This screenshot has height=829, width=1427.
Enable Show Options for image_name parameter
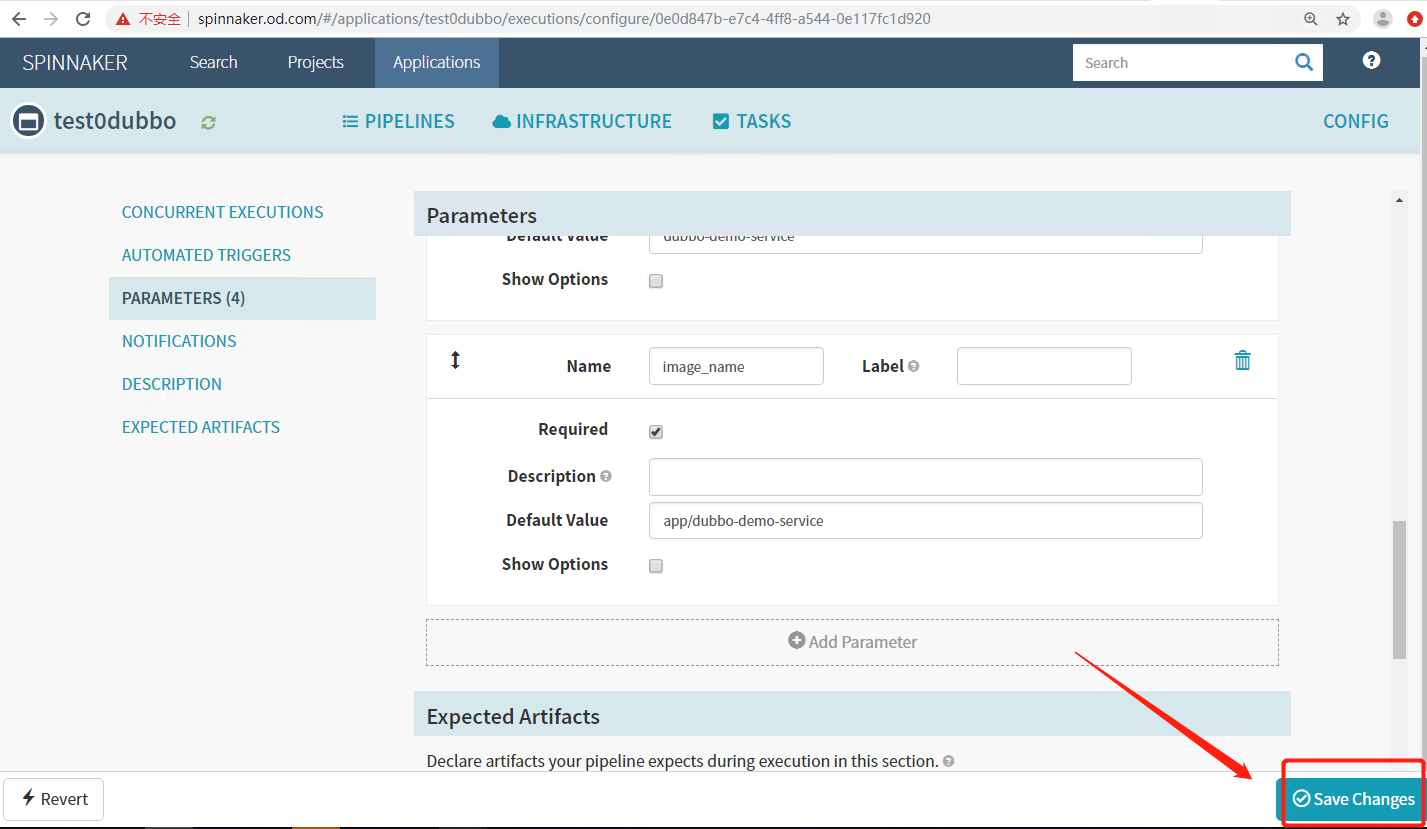coord(656,566)
